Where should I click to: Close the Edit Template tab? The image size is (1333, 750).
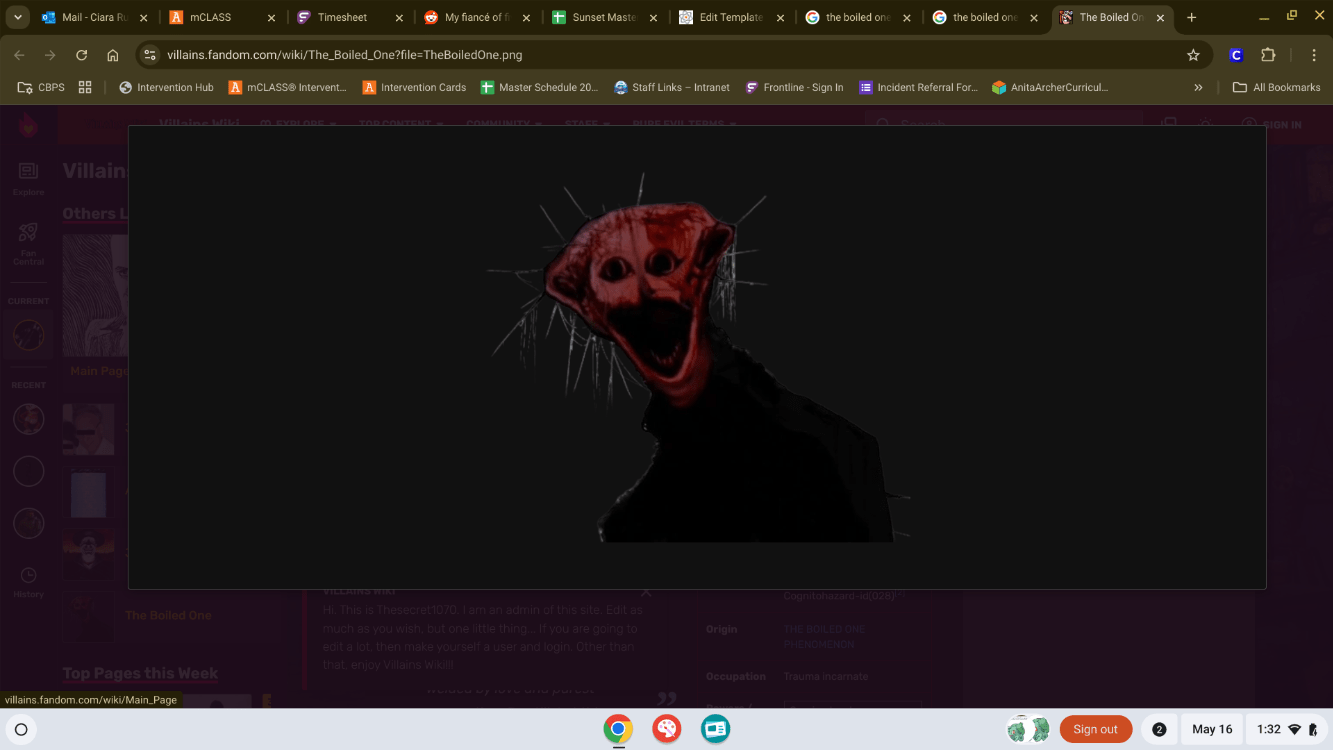(780, 18)
